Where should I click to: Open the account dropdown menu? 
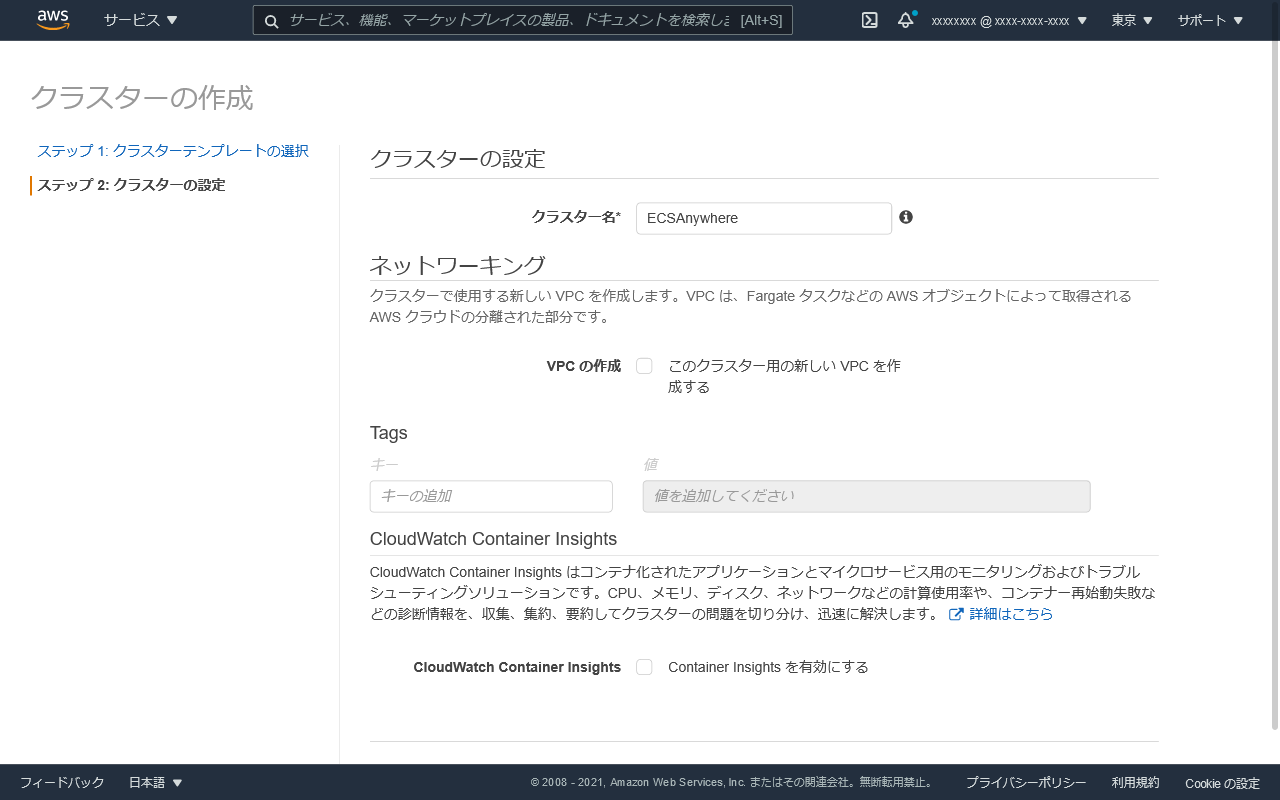pos(1008,20)
